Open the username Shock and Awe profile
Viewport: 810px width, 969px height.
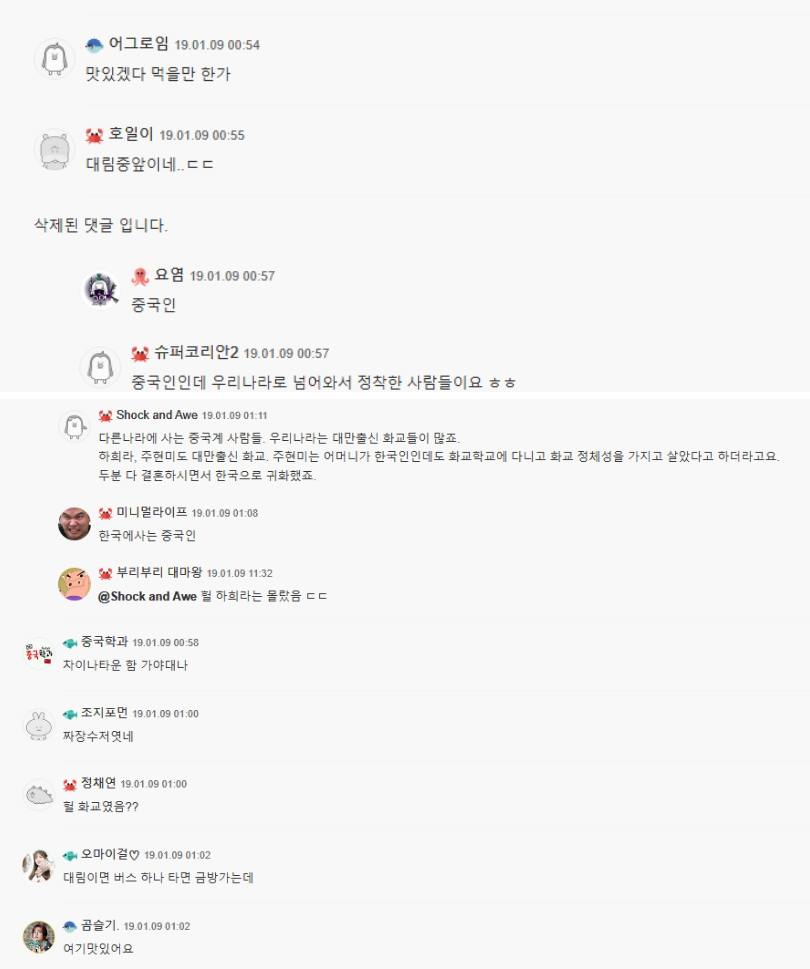tap(157, 415)
